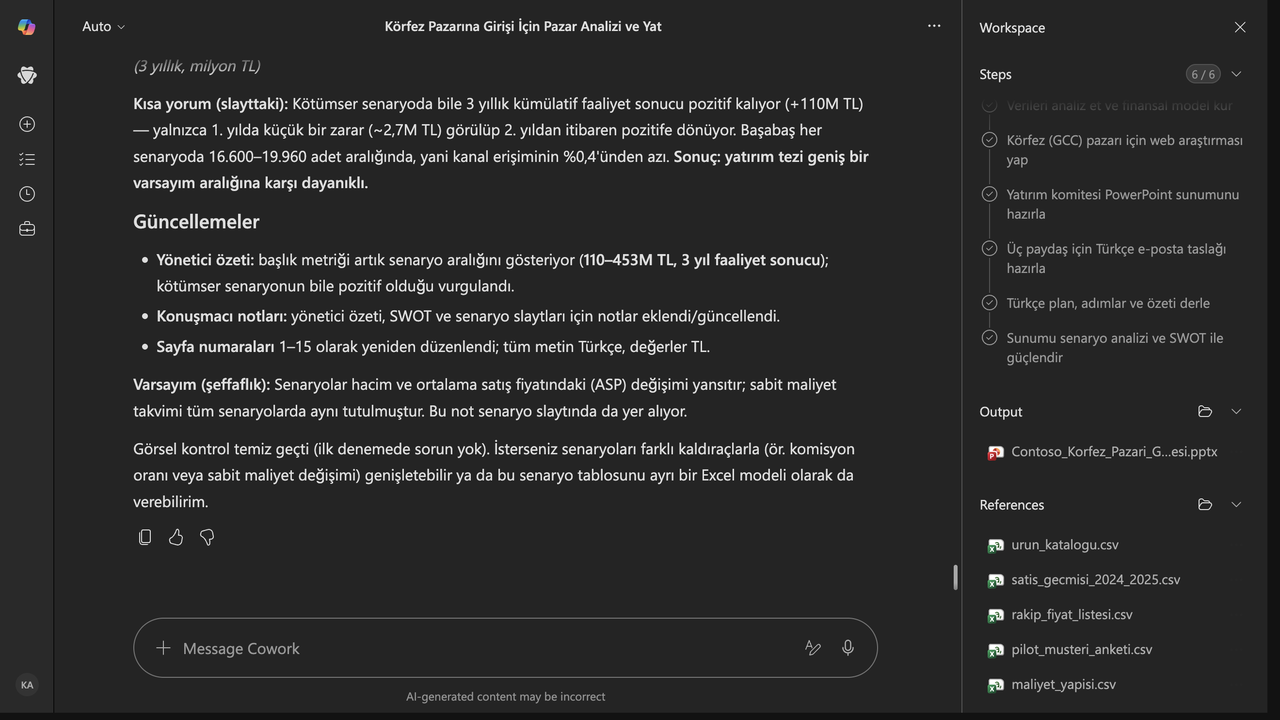
Task: Open the tasks list icon in sidebar
Action: coord(27,159)
